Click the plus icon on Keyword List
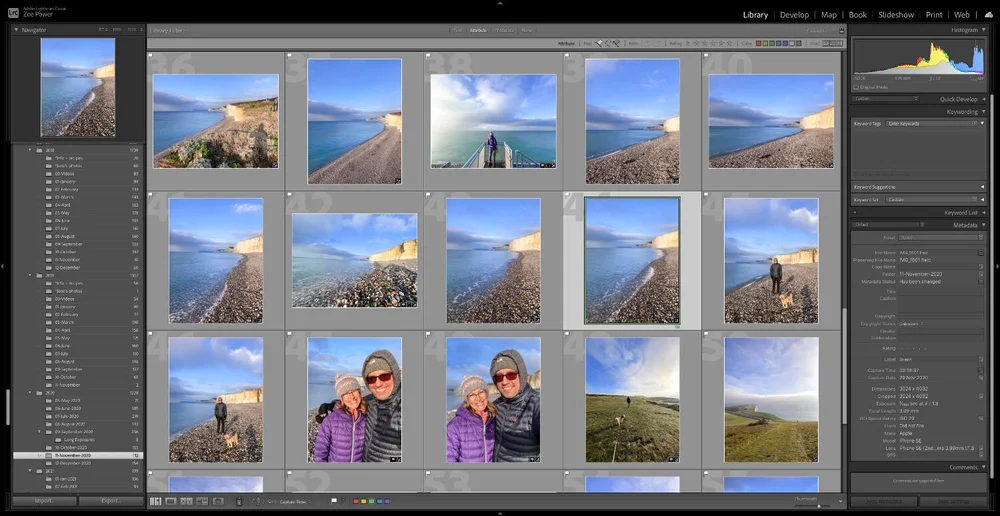The height and width of the screenshot is (516, 1000). (855, 212)
